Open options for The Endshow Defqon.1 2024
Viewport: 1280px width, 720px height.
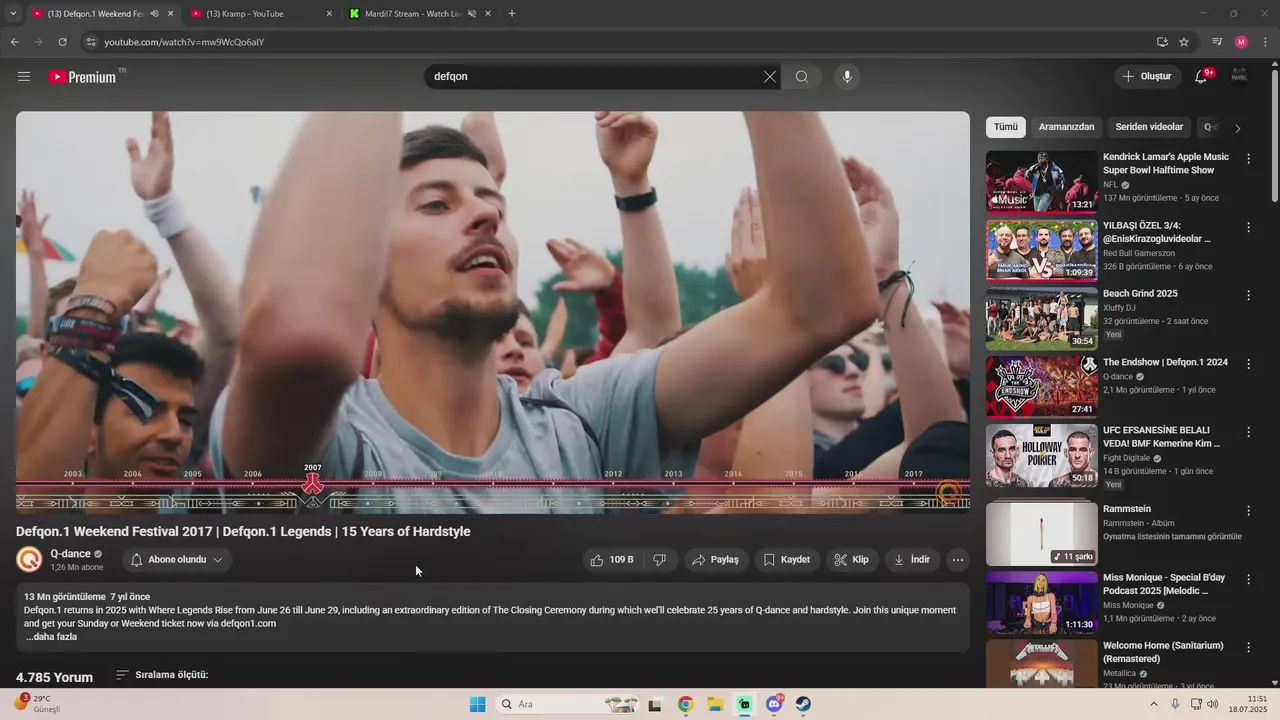[1248, 364]
